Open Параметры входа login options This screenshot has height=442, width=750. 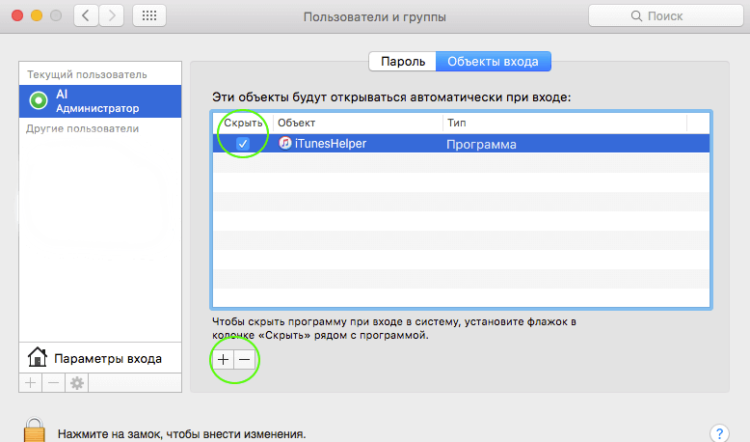pyautogui.click(x=100, y=358)
